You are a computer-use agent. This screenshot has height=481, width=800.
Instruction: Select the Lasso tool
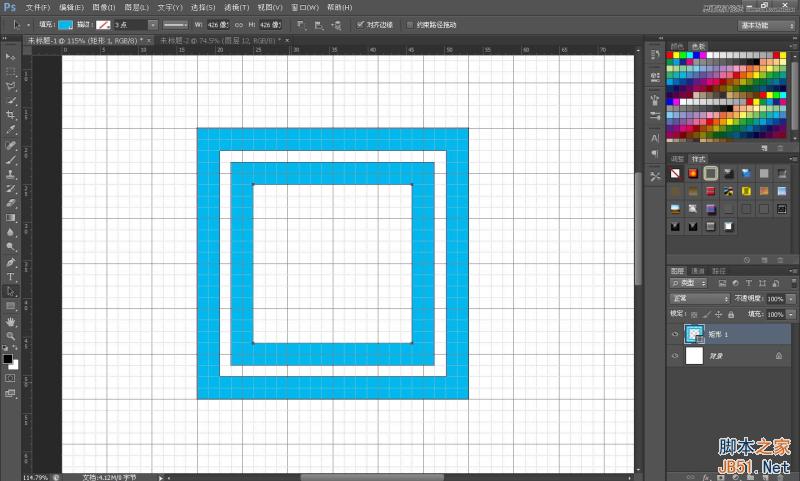10,86
